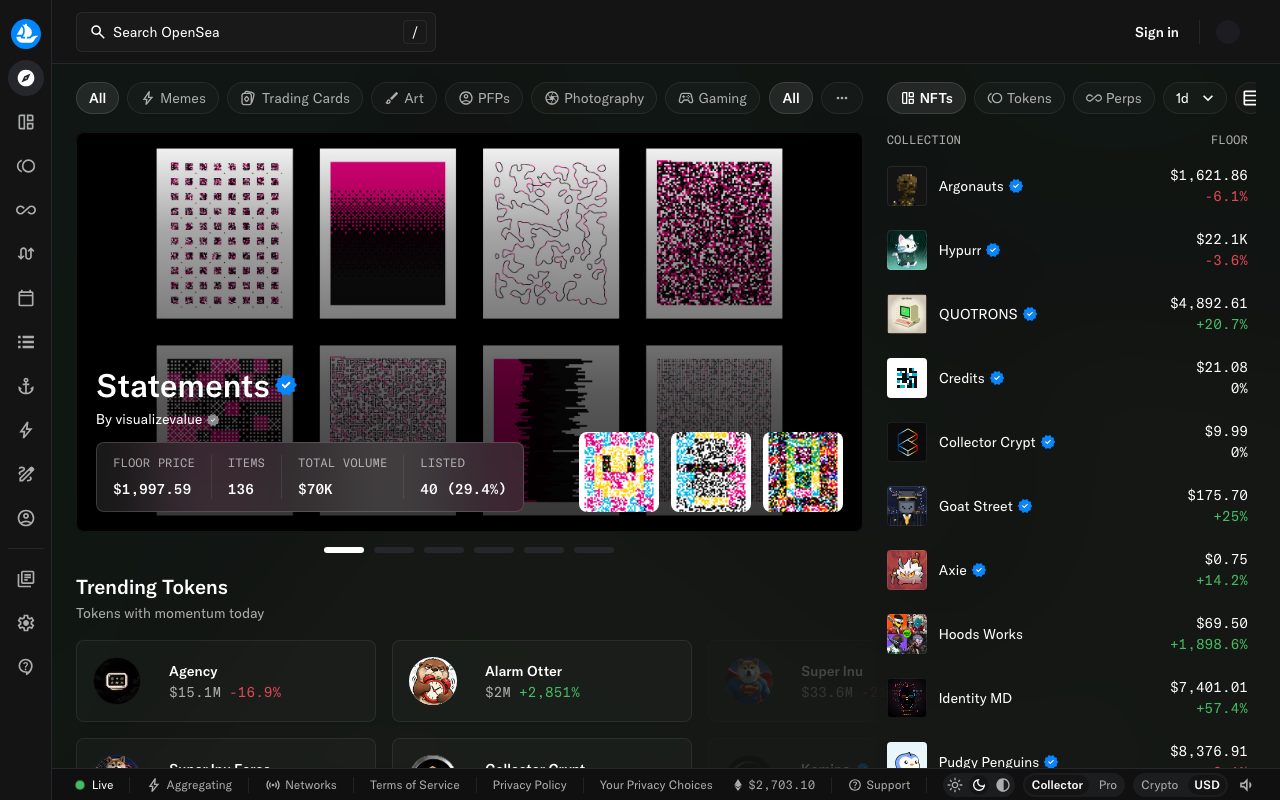Open the Privacy Policy link
Screen dimensions: 1280x800
point(530,785)
